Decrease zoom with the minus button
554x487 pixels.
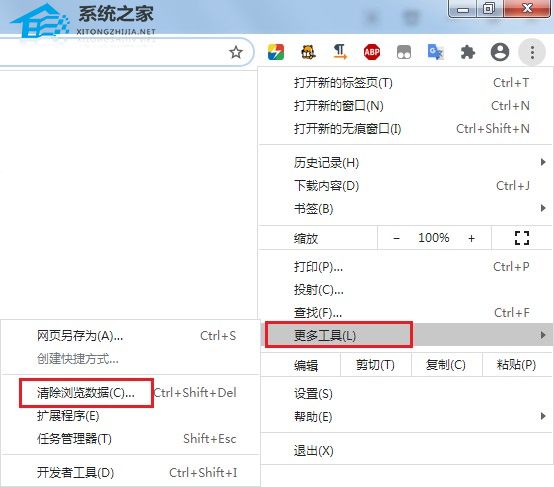(396, 239)
